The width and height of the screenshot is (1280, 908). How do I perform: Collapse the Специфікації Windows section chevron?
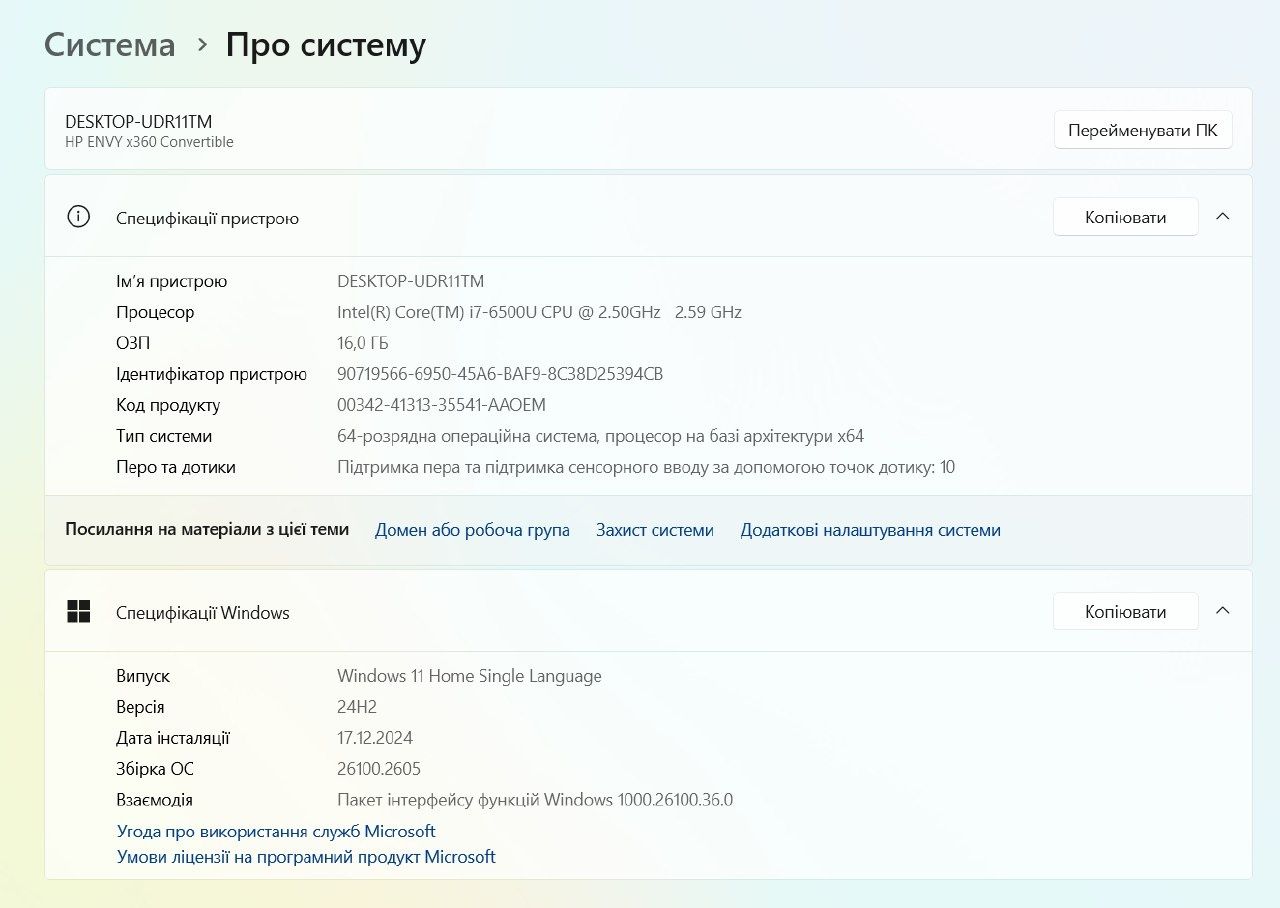pos(1222,610)
